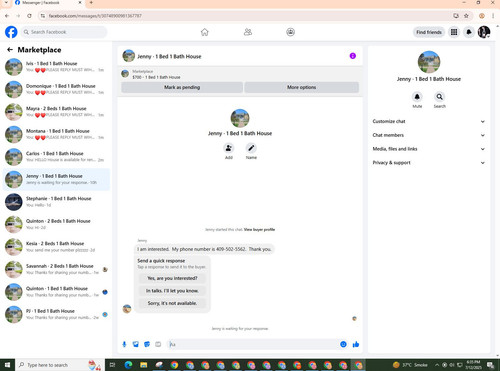Open new browser tab plus icon
Viewport: 500px width, 371px height.
tap(91, 3)
